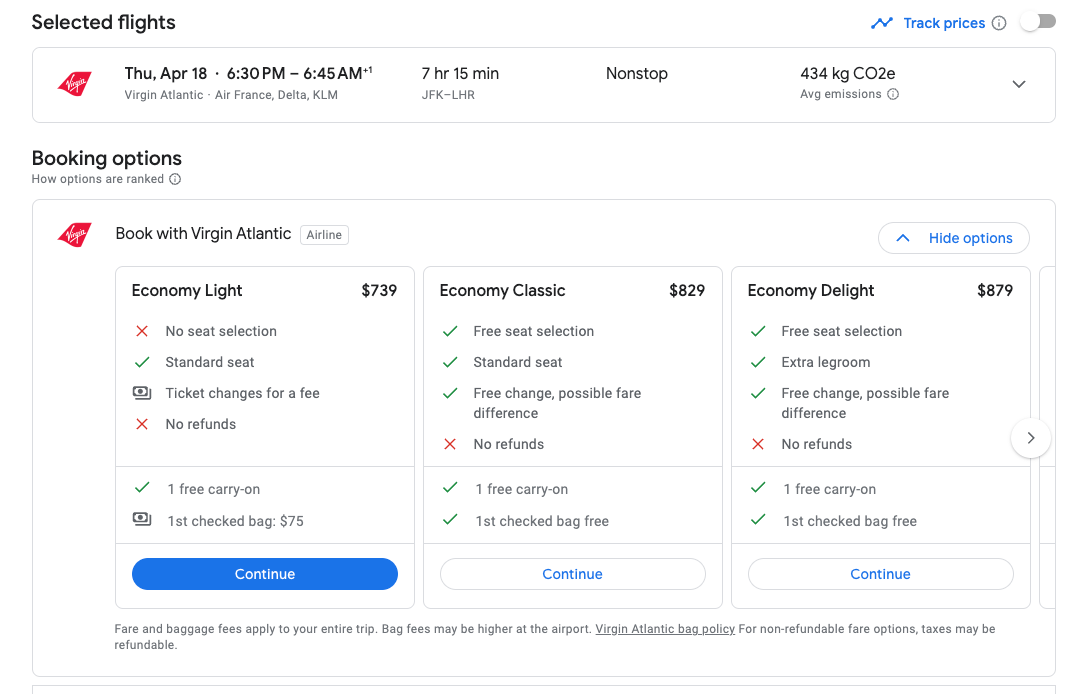Image resolution: width=1090 pixels, height=694 pixels.
Task: Click the Economy Delight $879 price
Action: 994,291
